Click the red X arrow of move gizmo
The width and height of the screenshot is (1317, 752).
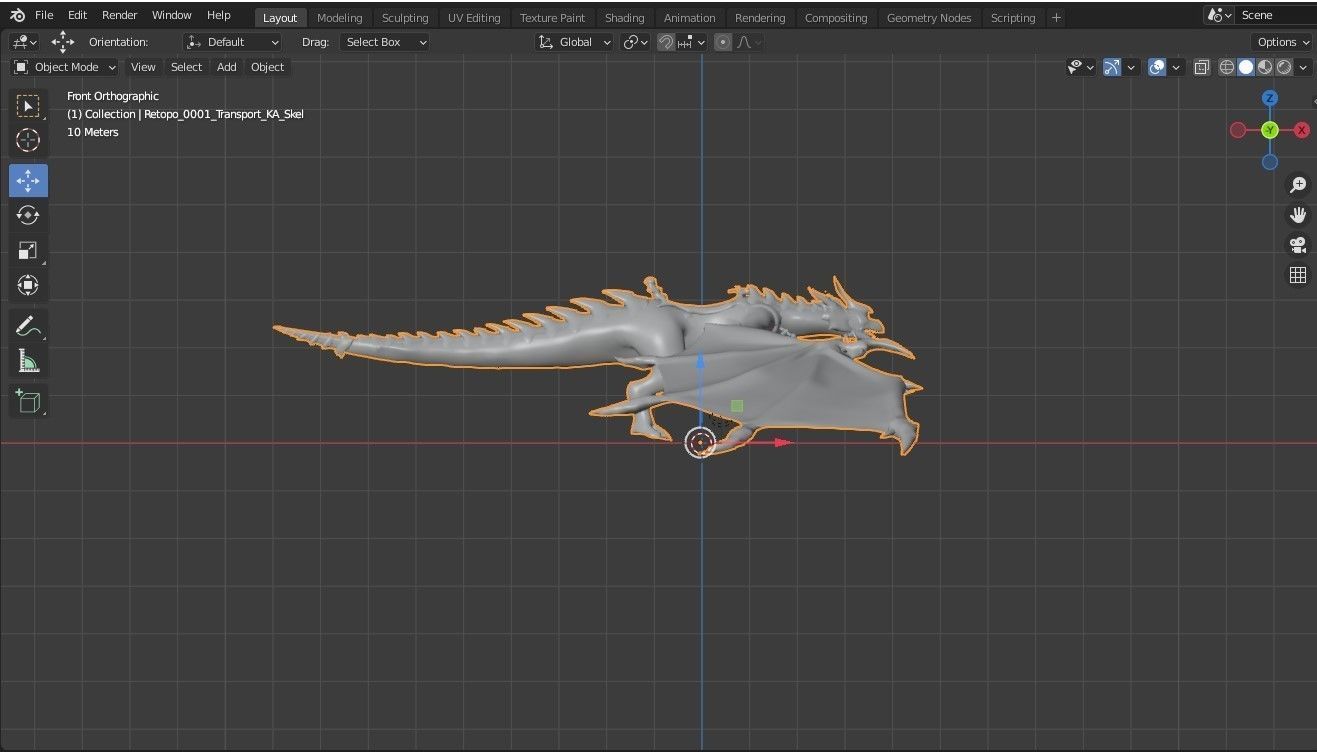click(782, 442)
